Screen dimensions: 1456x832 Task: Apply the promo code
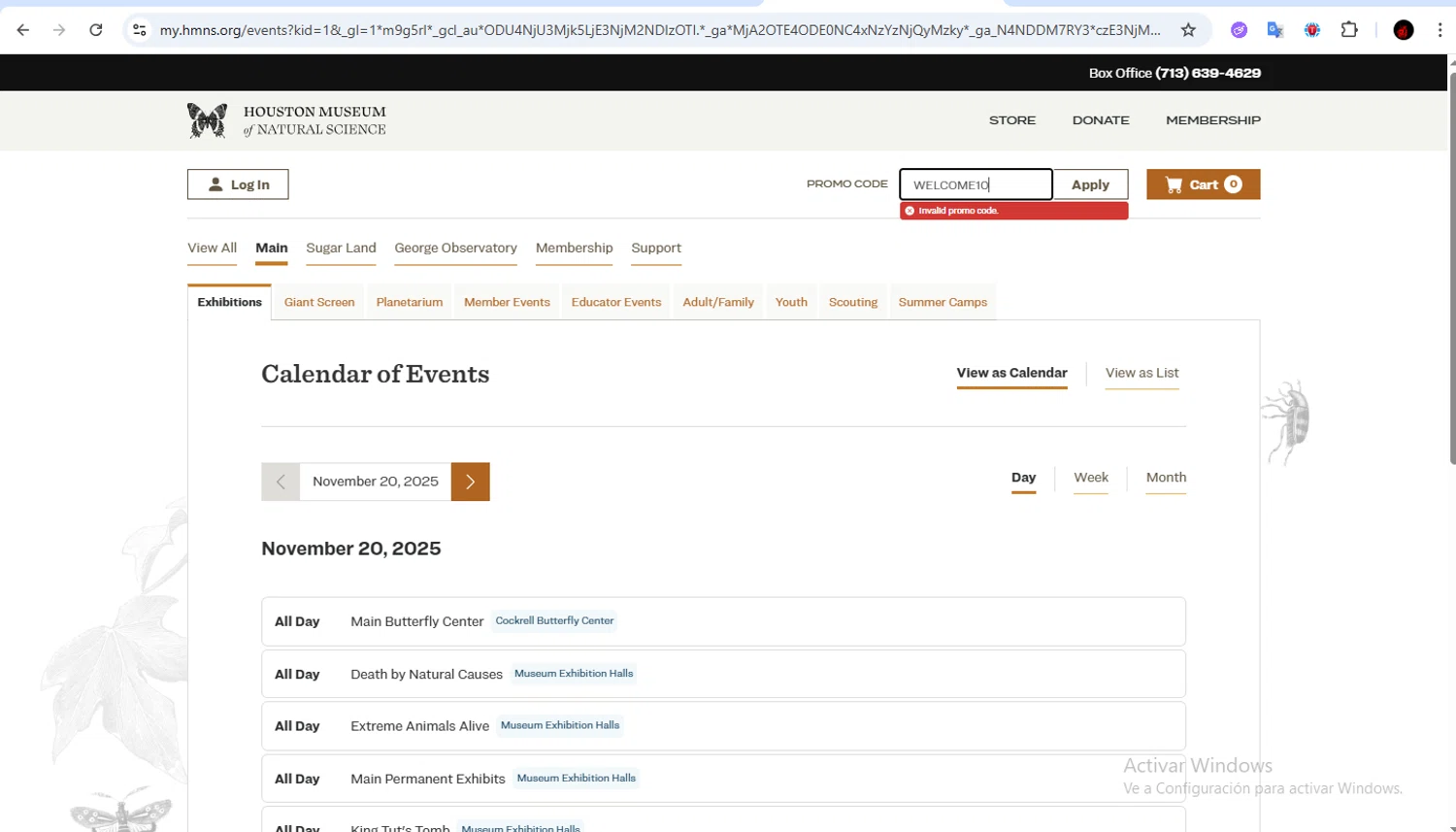1090,184
